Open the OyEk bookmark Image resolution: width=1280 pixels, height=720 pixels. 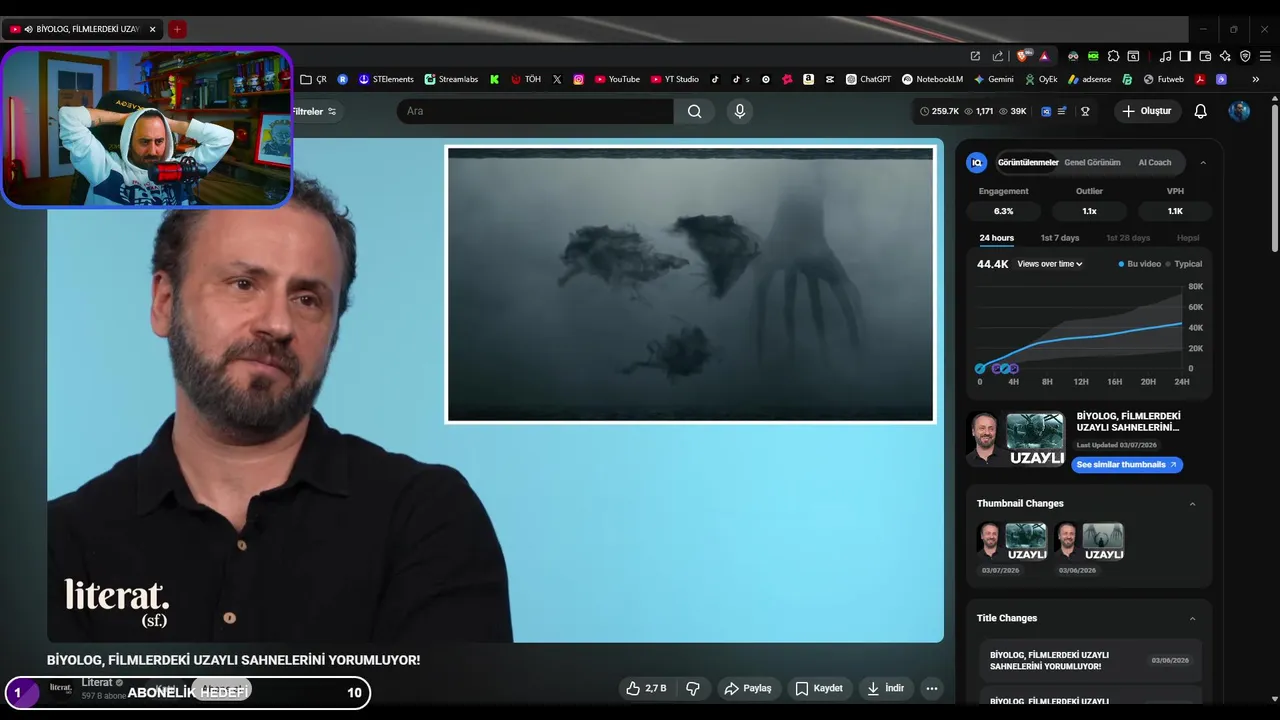tap(1040, 79)
